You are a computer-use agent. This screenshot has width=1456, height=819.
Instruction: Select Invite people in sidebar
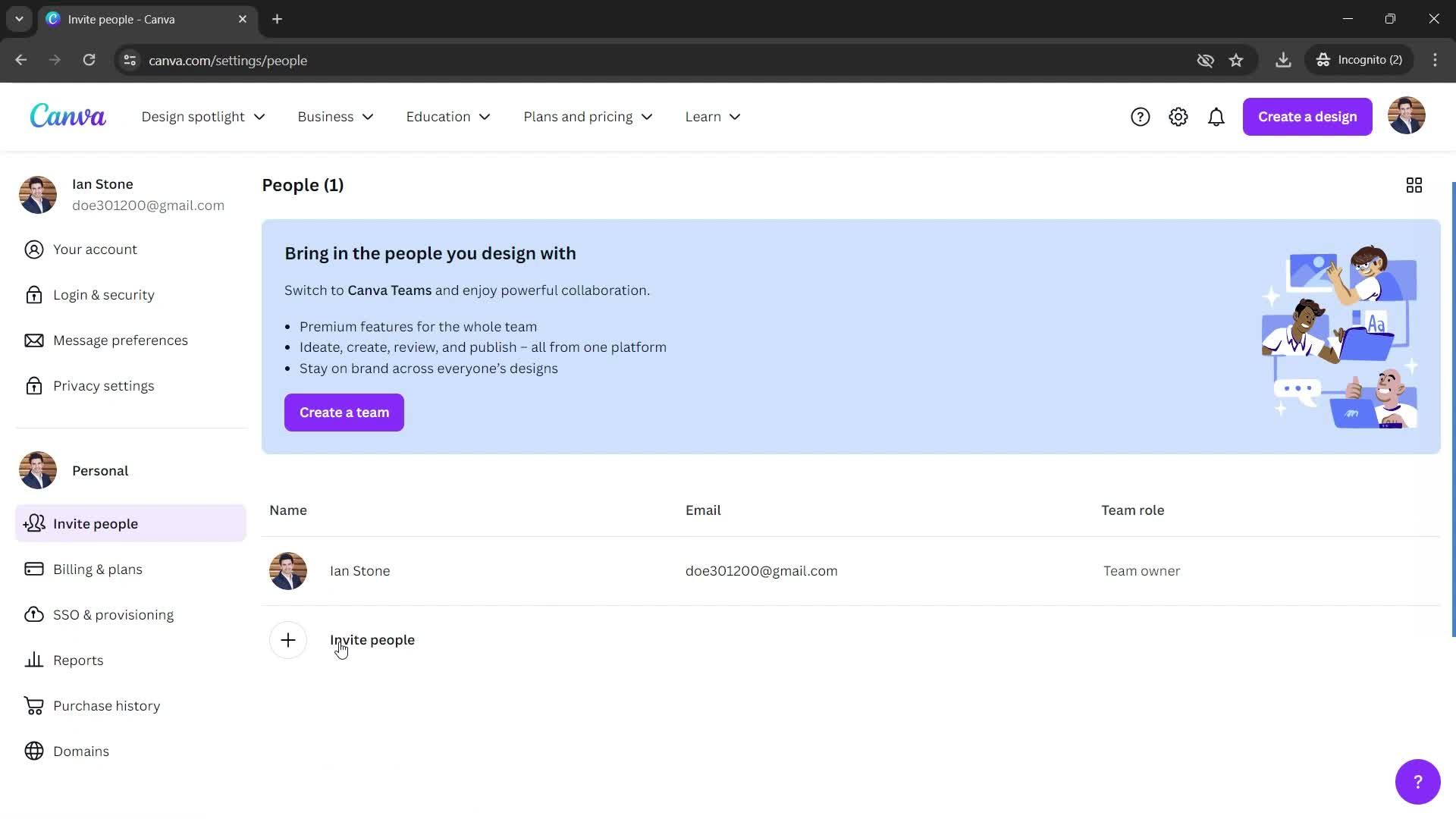click(130, 523)
